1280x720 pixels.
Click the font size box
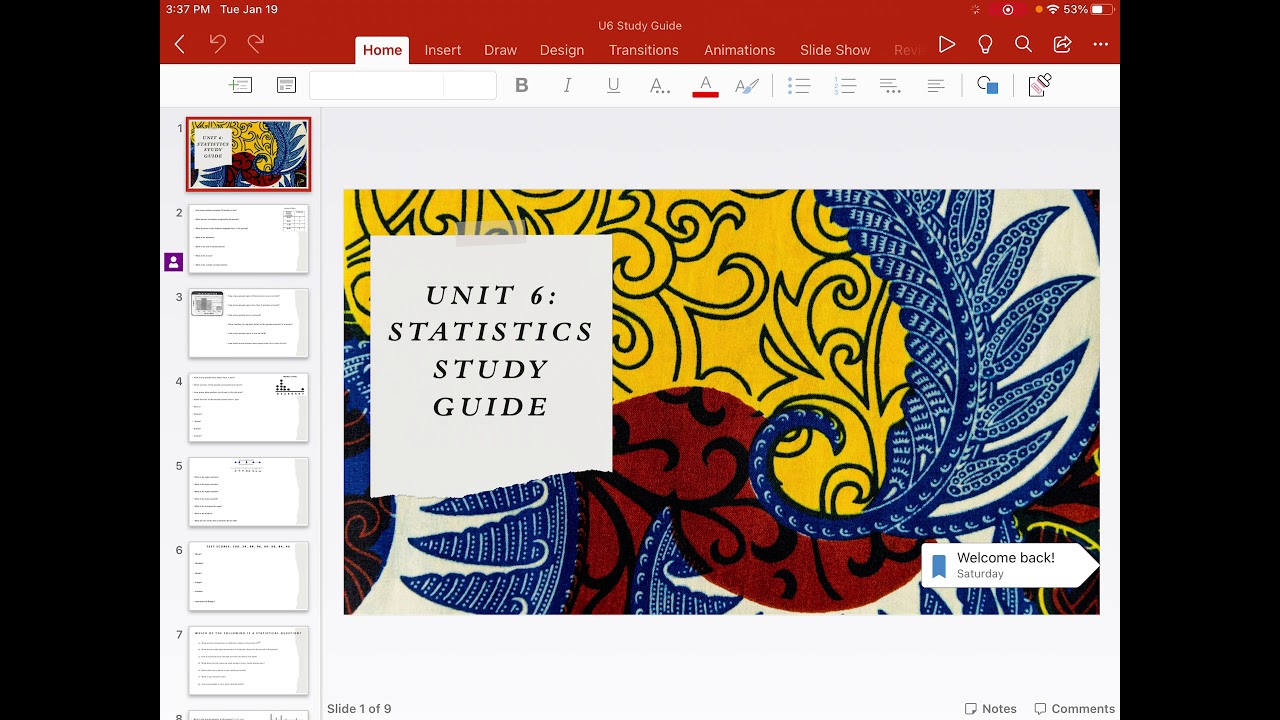[470, 86]
